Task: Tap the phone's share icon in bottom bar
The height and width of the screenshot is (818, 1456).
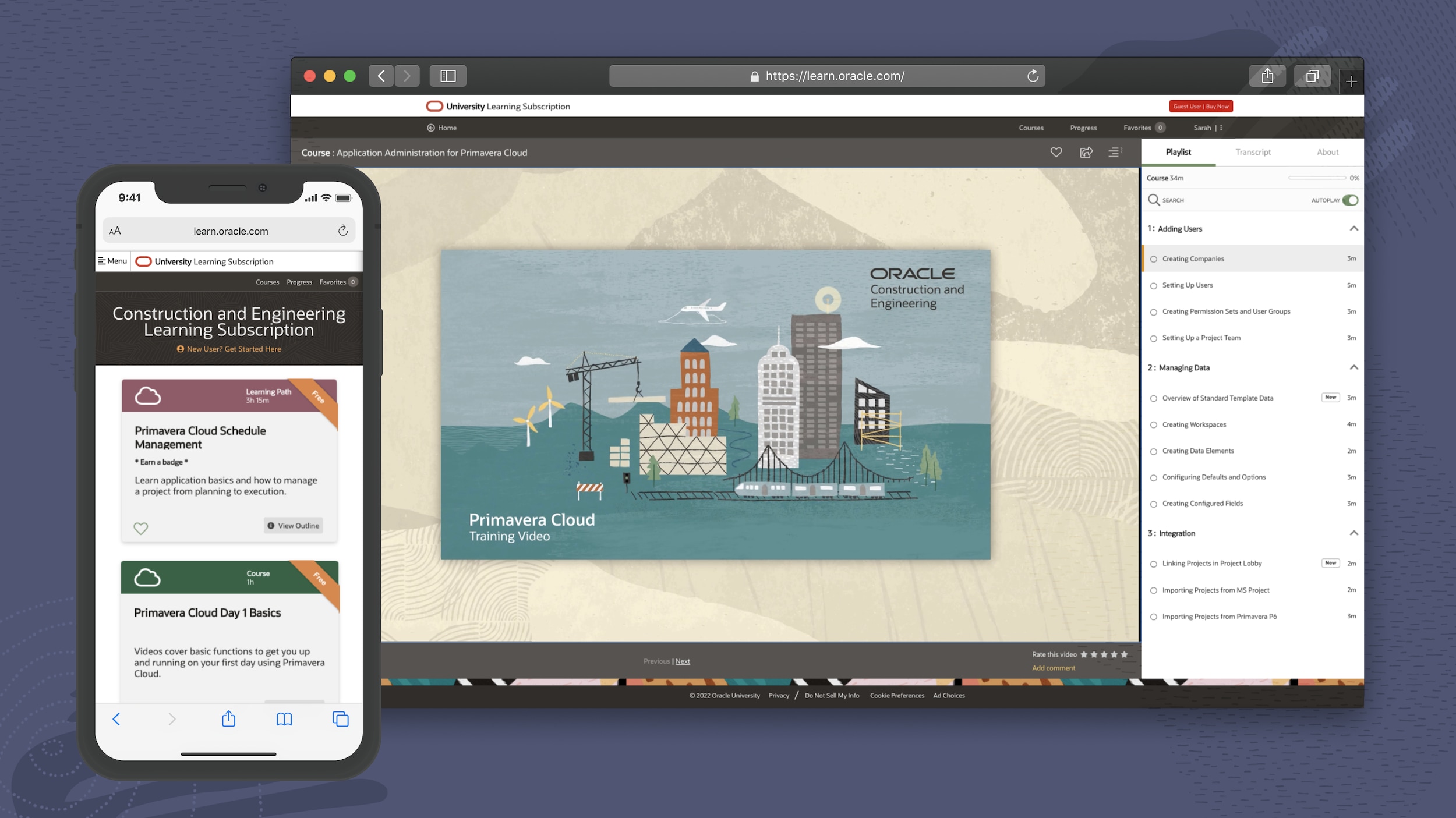Action: click(229, 720)
